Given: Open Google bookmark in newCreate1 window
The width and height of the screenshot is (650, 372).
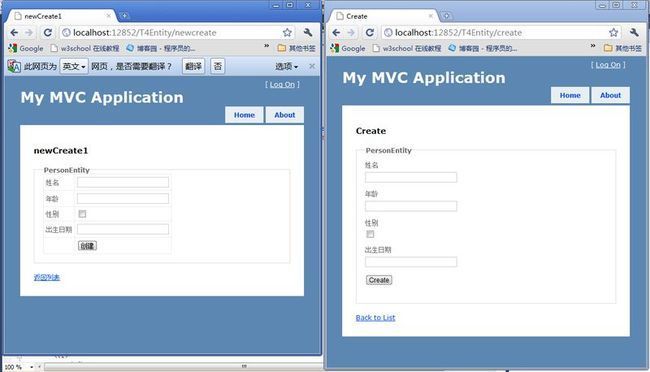Looking at the screenshot, I should [x=26, y=48].
